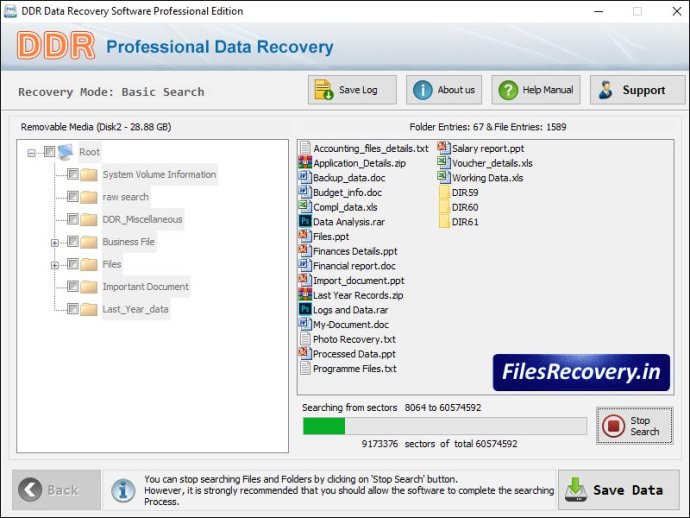Click the Logs and Data.rar icon
The width and height of the screenshot is (690, 518).
pos(305,309)
